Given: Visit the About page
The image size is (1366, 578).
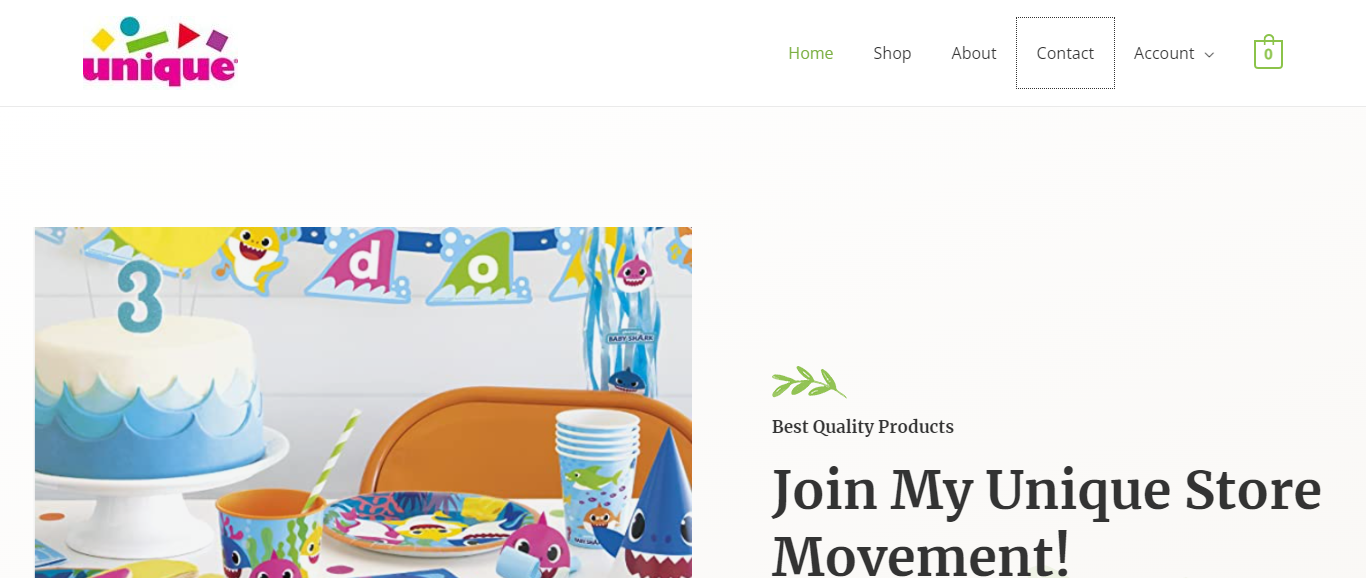Looking at the screenshot, I should pos(974,53).
